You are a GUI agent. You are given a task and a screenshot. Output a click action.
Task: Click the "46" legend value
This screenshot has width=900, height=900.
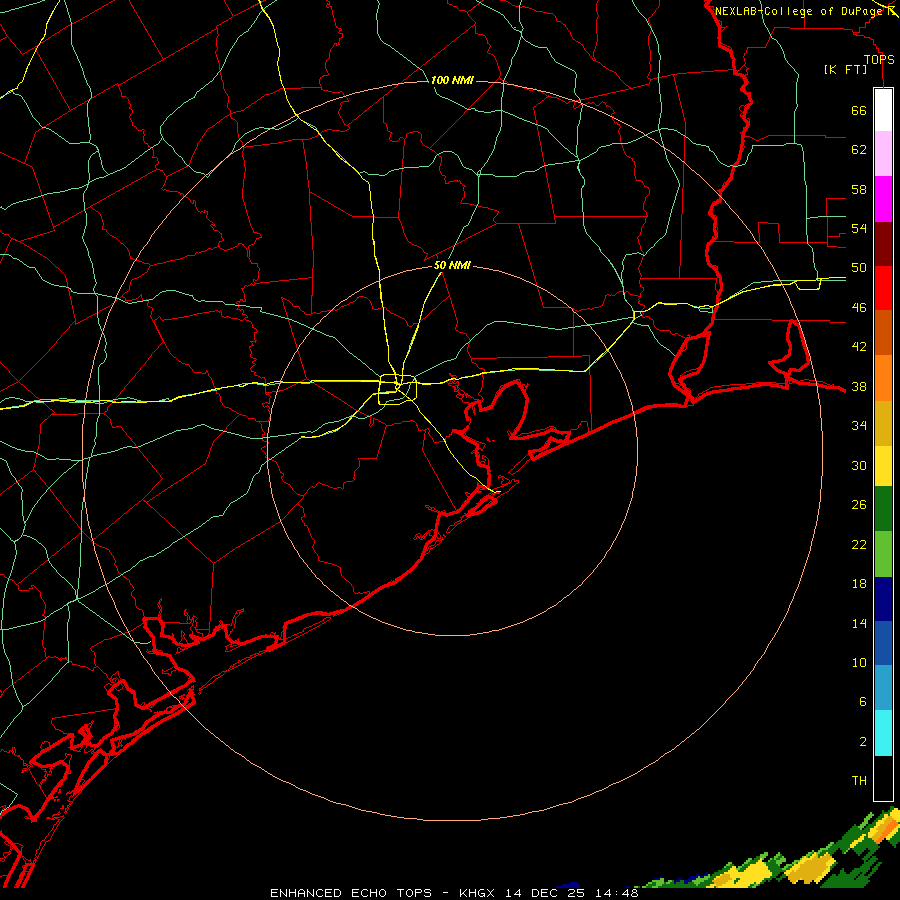(859, 308)
